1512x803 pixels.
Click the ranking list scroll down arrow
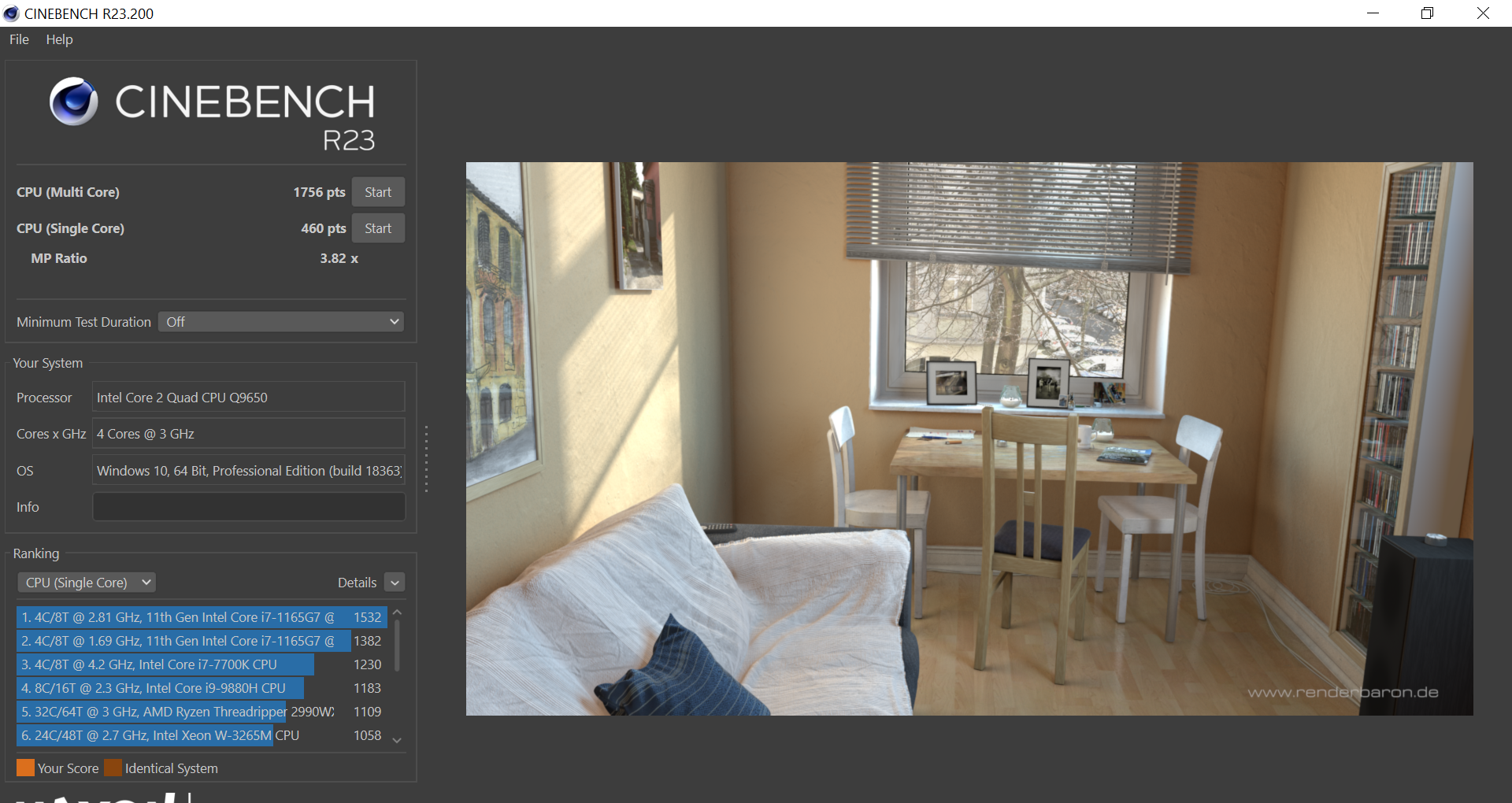click(397, 740)
